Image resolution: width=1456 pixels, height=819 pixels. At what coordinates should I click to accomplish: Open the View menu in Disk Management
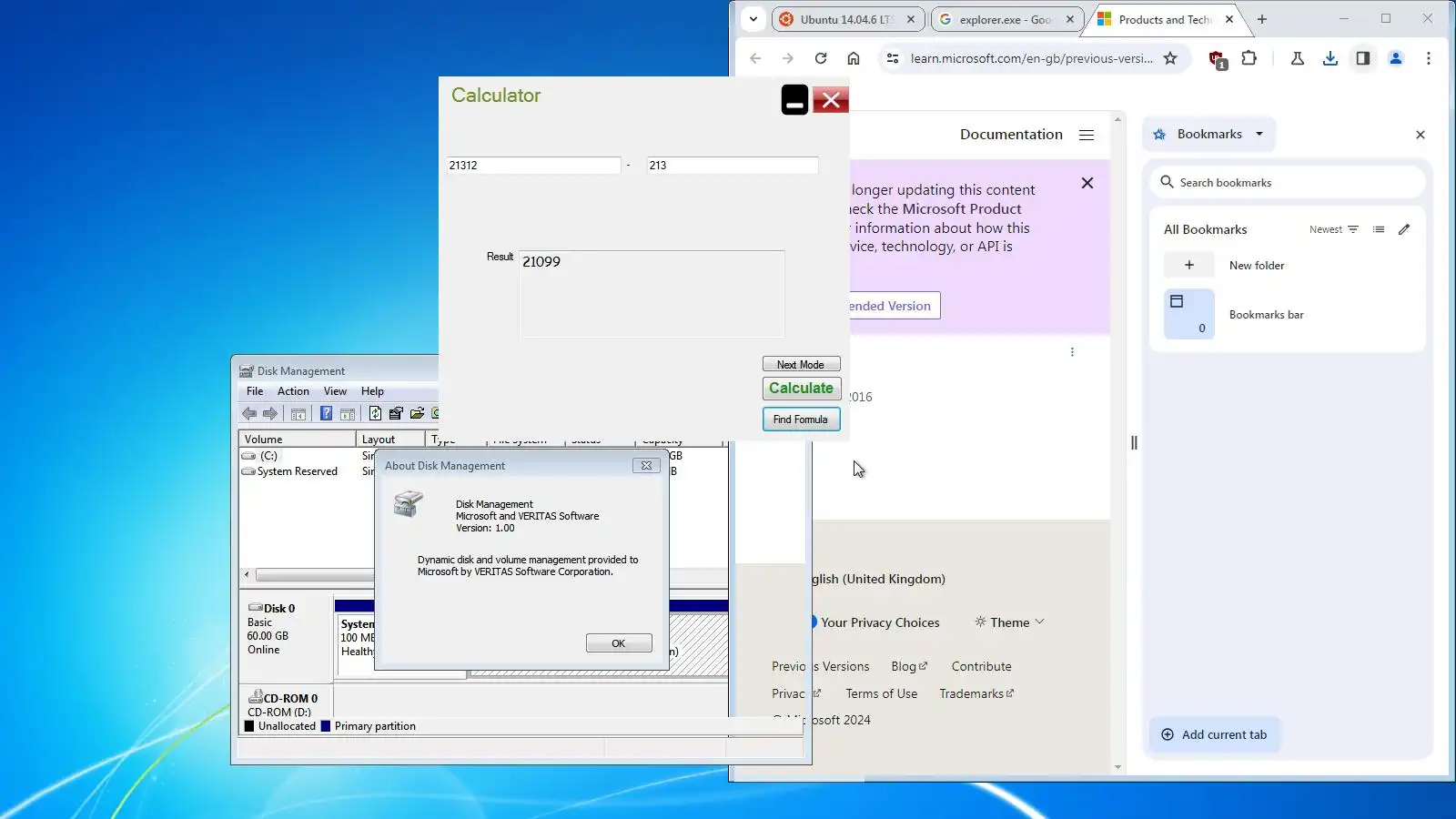tap(335, 391)
